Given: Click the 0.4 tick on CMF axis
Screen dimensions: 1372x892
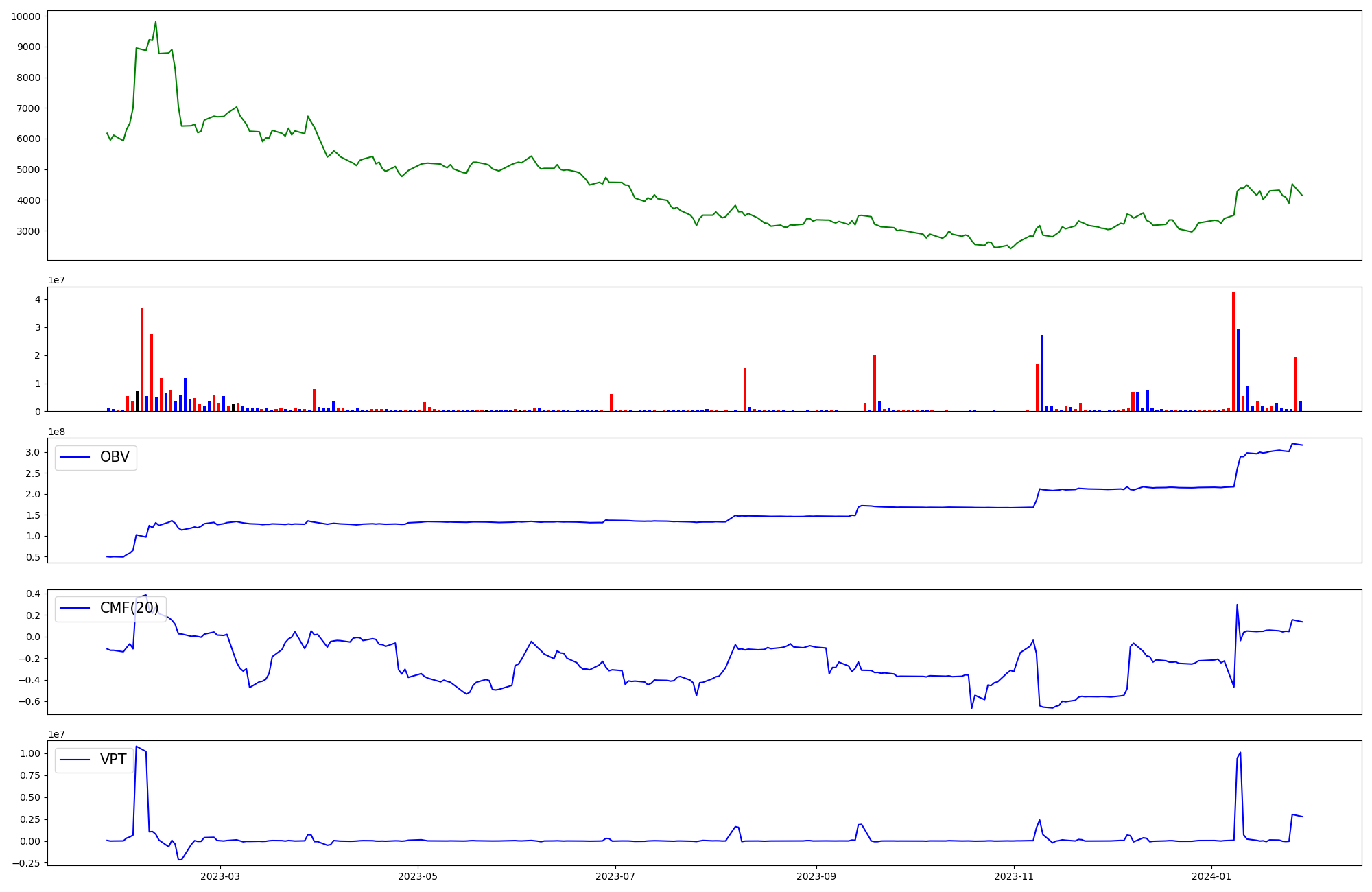Looking at the screenshot, I should 33,594.
